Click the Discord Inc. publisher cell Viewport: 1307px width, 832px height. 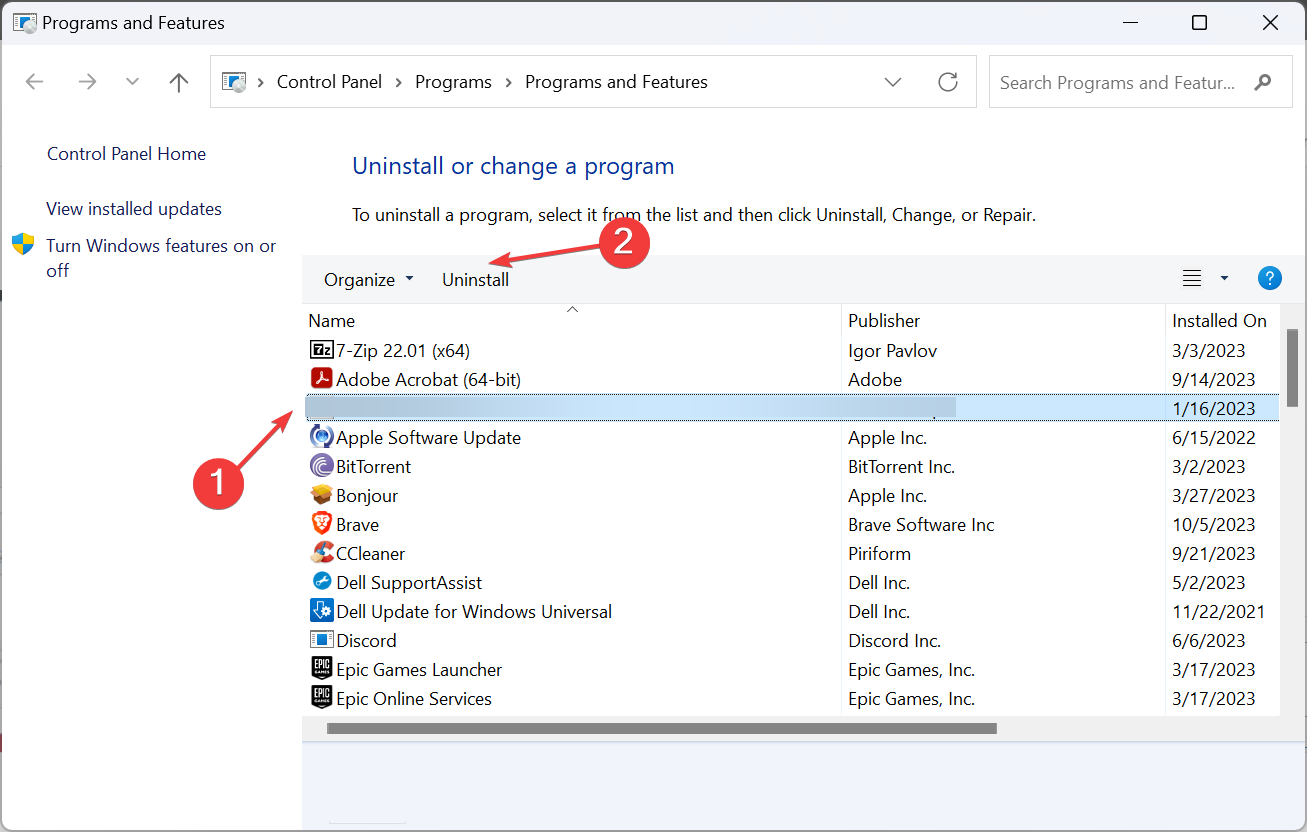tap(895, 640)
